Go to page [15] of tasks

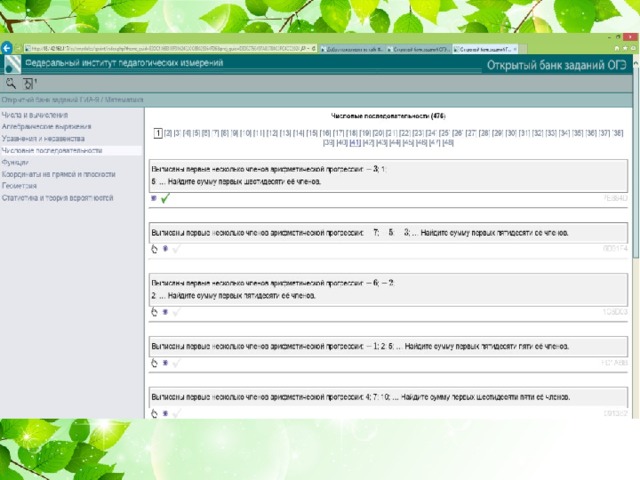pyautogui.click(x=312, y=133)
